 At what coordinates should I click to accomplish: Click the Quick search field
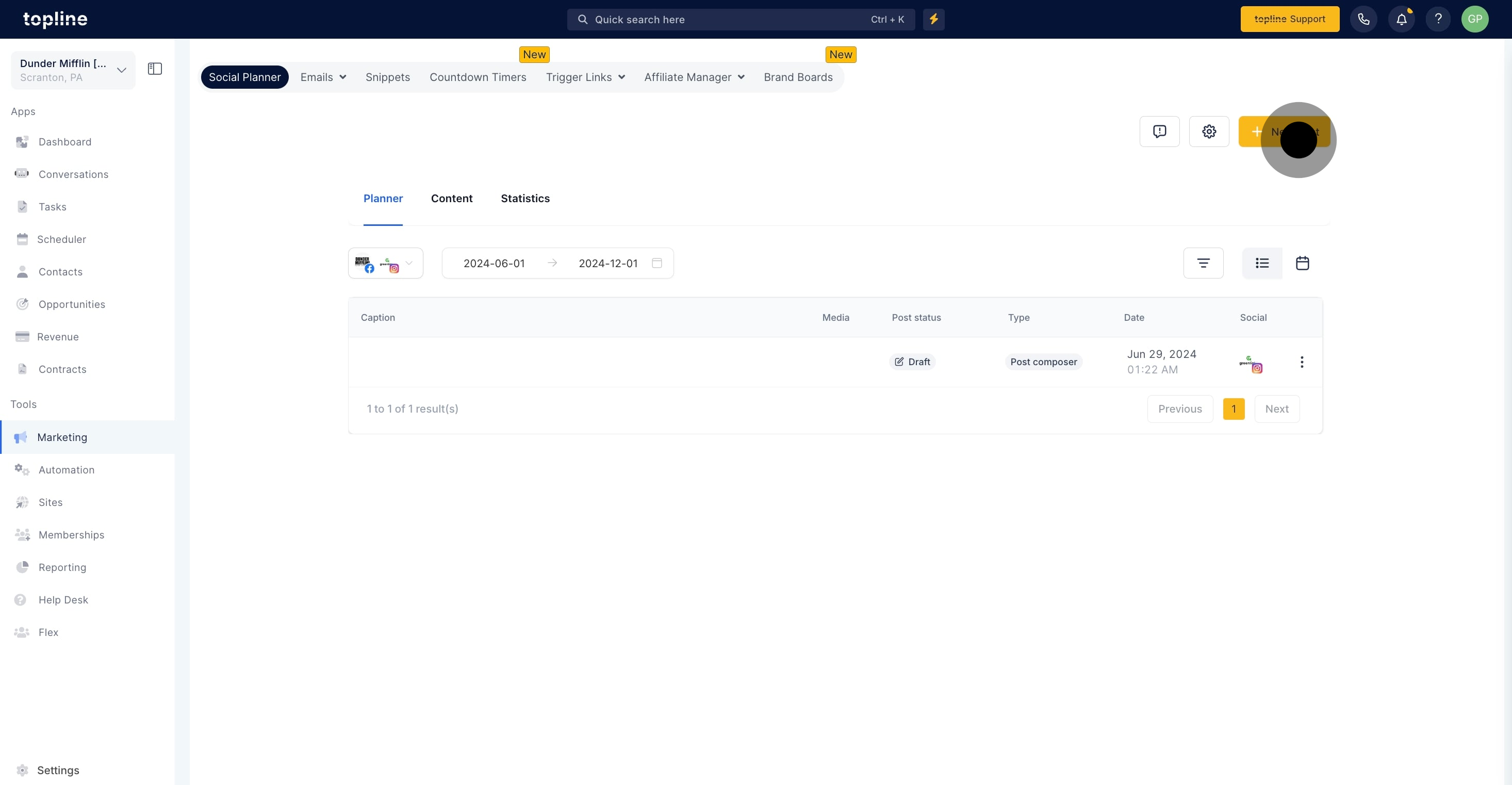pyautogui.click(x=739, y=20)
